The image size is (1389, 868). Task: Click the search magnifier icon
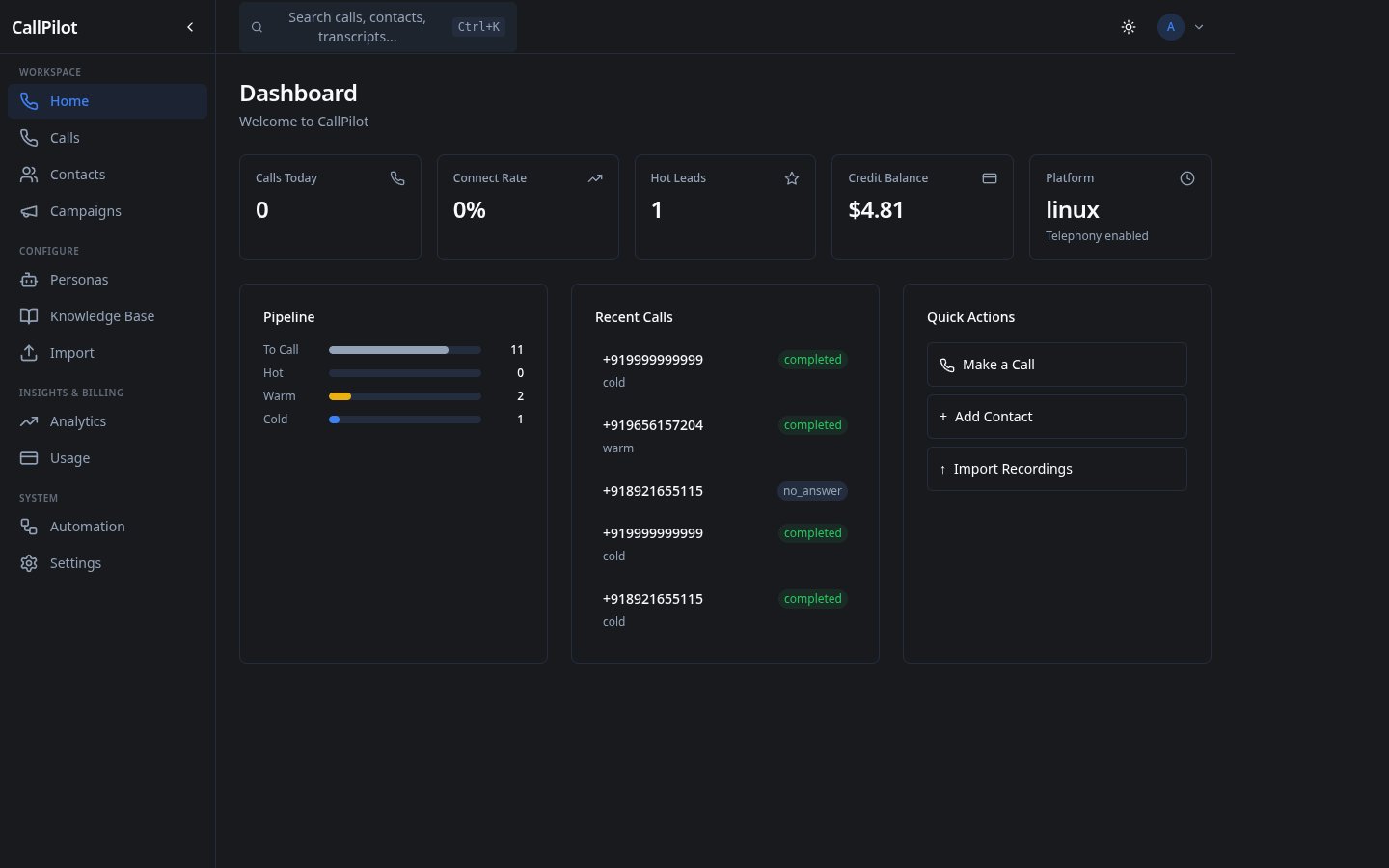click(257, 27)
